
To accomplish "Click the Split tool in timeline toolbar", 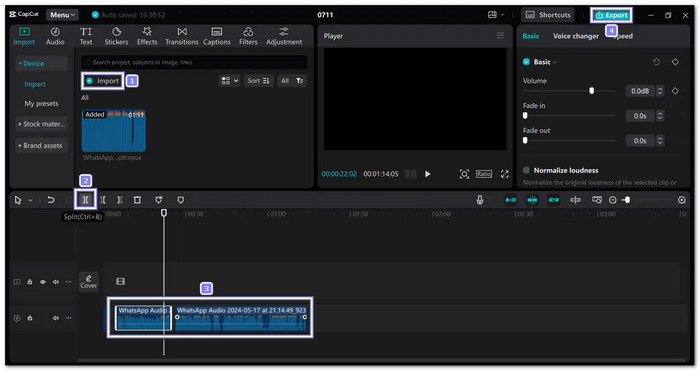I will [x=85, y=200].
